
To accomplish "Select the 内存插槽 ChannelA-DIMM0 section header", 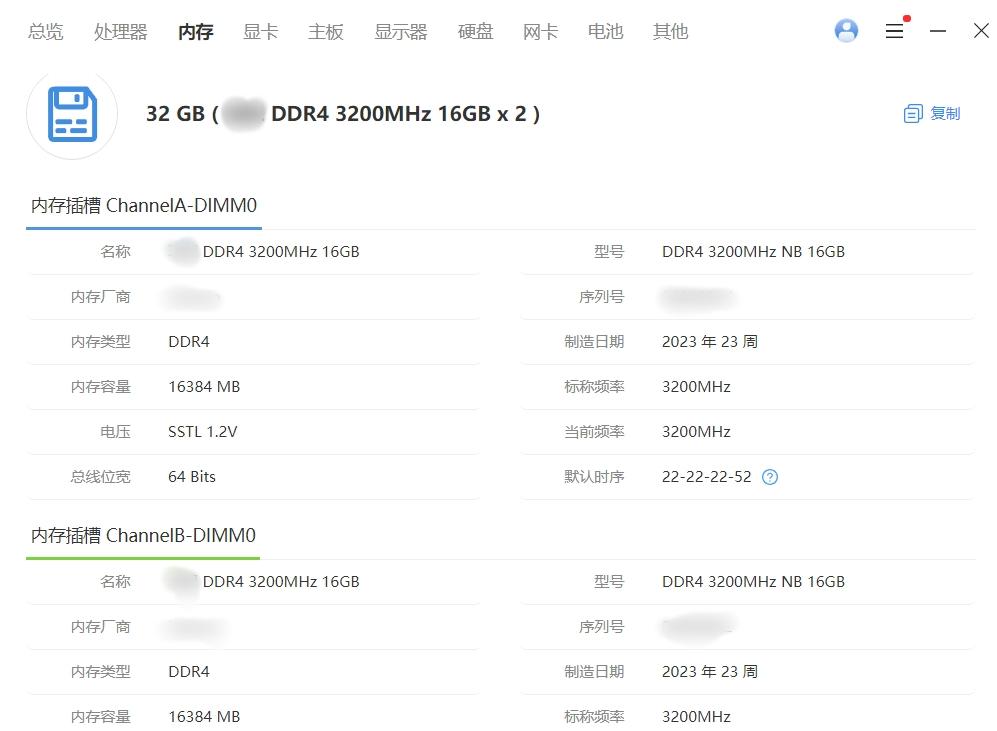I will coord(144,205).
